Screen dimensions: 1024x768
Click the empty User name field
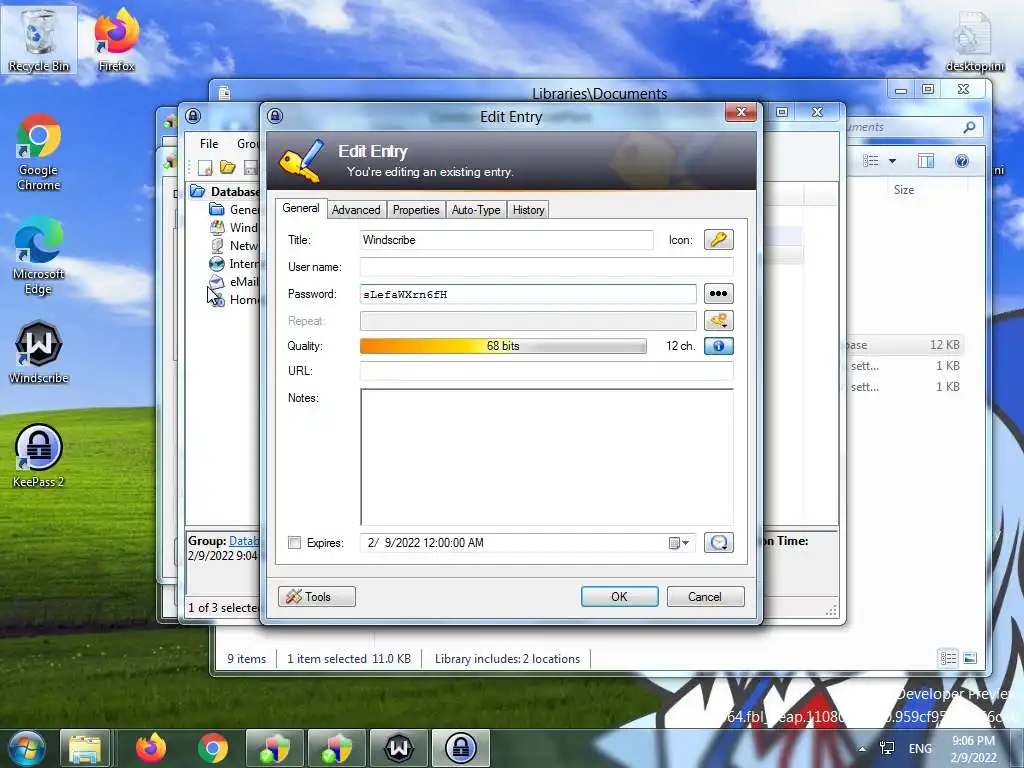coord(547,267)
